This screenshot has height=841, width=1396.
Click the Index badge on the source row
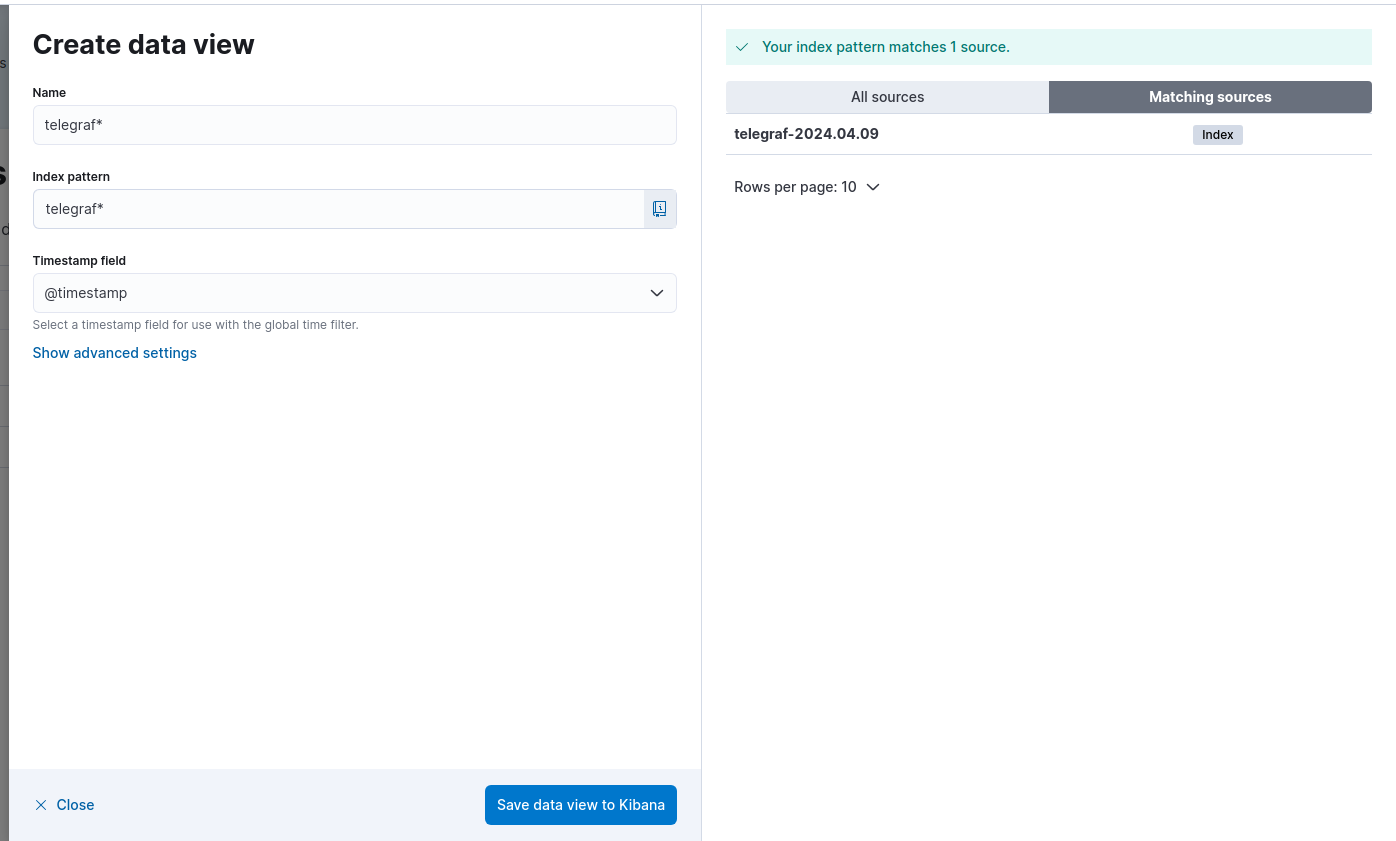click(1217, 135)
